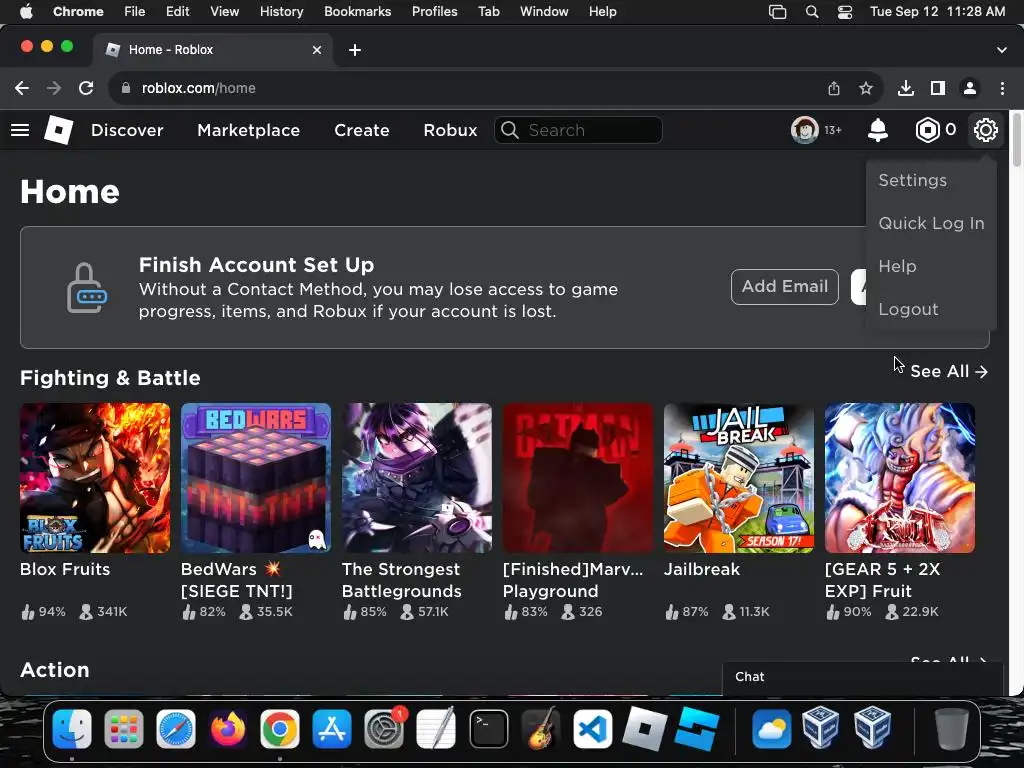
Task: Open Finder from the dock
Action: click(x=72, y=729)
